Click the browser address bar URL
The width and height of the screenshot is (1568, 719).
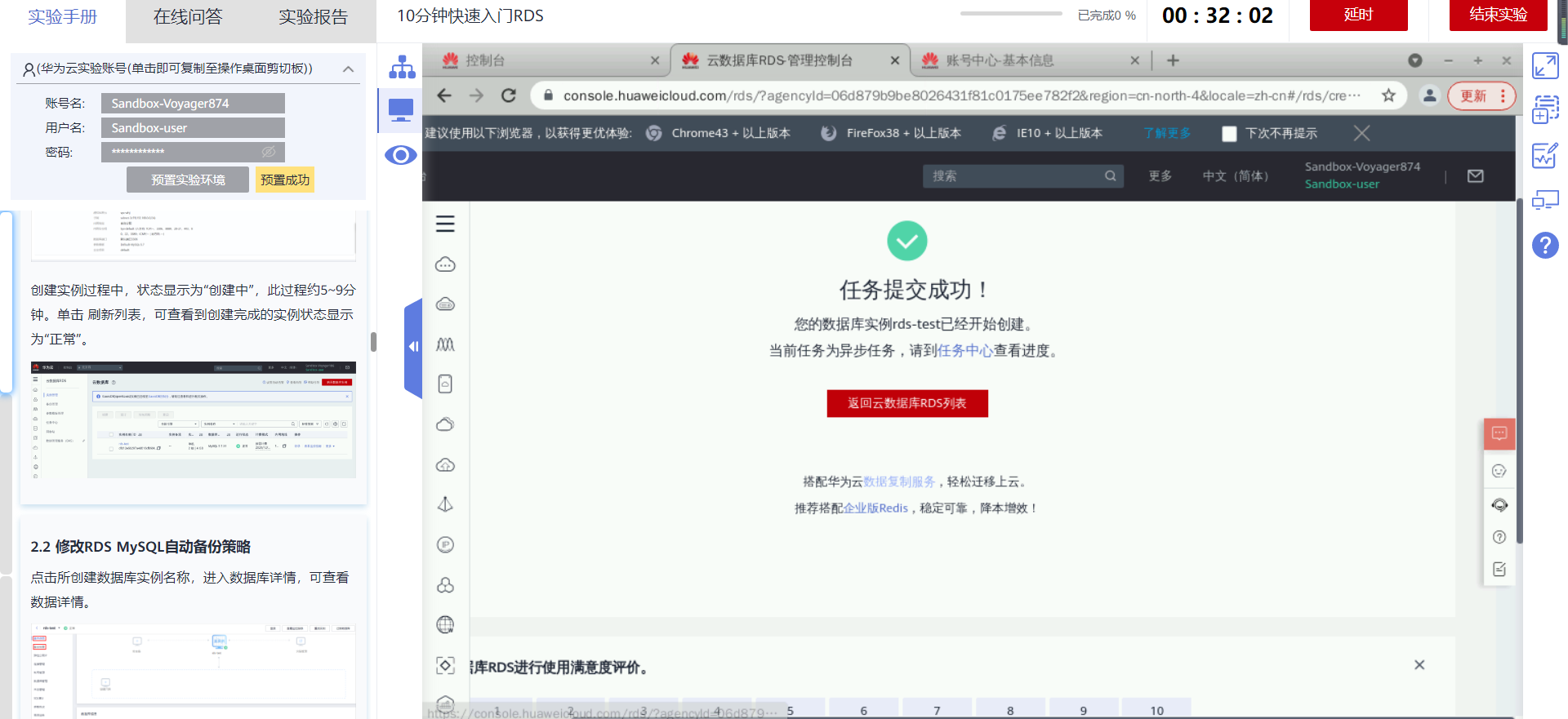tap(962, 95)
